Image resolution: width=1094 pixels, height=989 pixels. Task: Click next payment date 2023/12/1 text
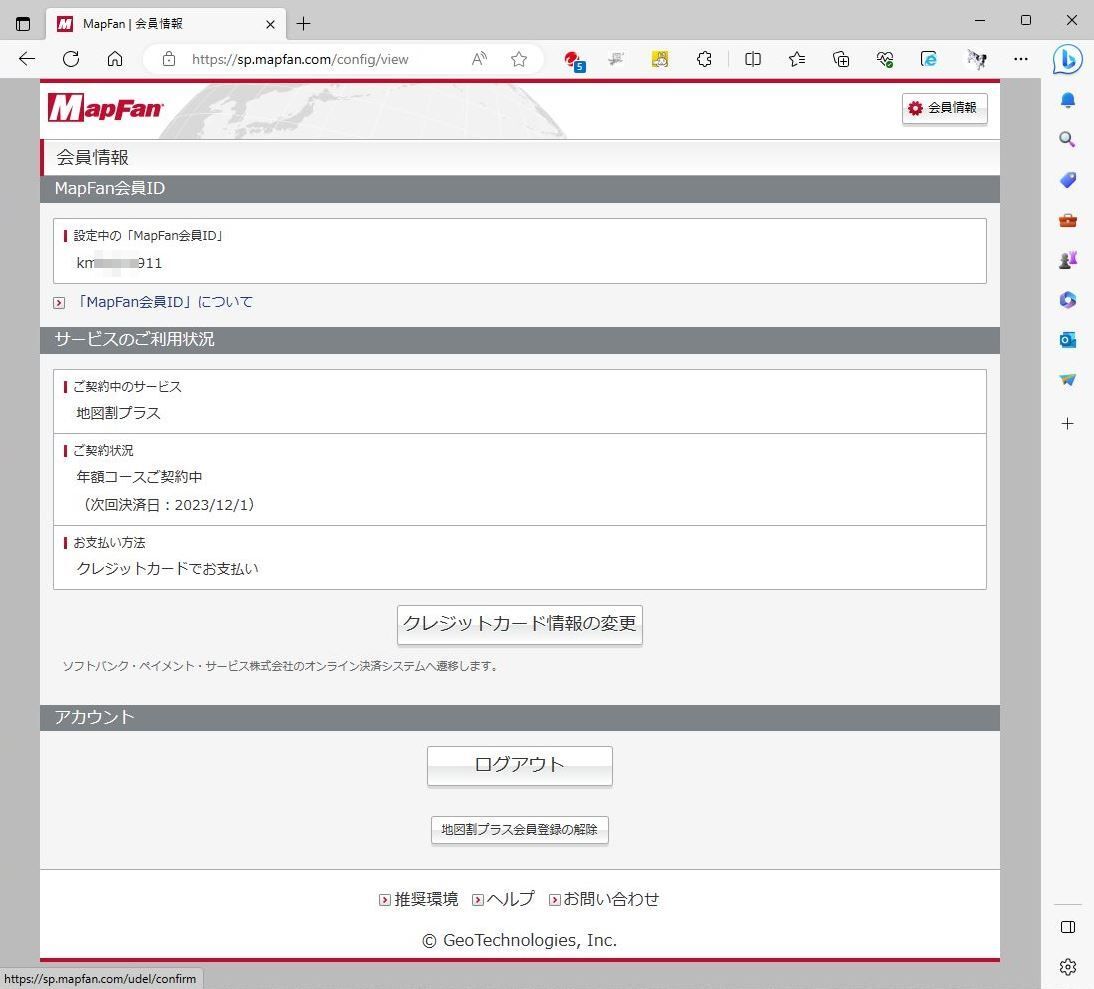coord(169,505)
